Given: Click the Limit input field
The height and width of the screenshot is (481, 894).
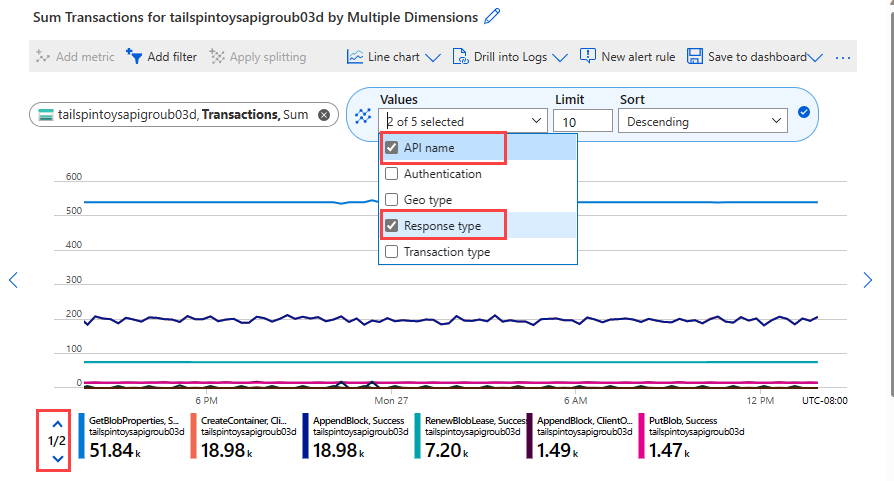Looking at the screenshot, I should [x=583, y=121].
